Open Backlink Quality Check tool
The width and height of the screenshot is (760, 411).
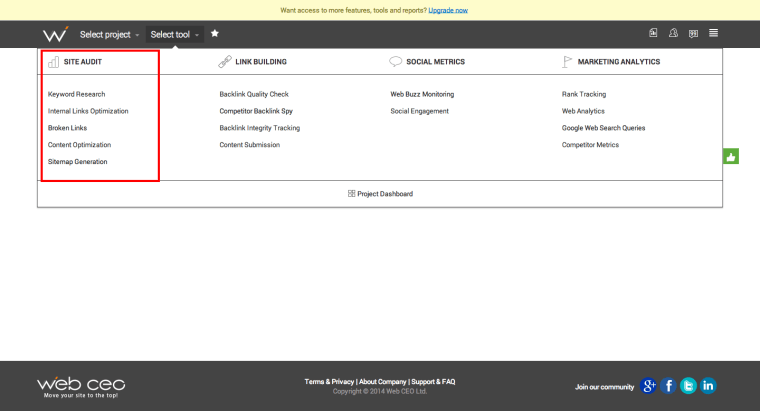pyautogui.click(x=254, y=94)
